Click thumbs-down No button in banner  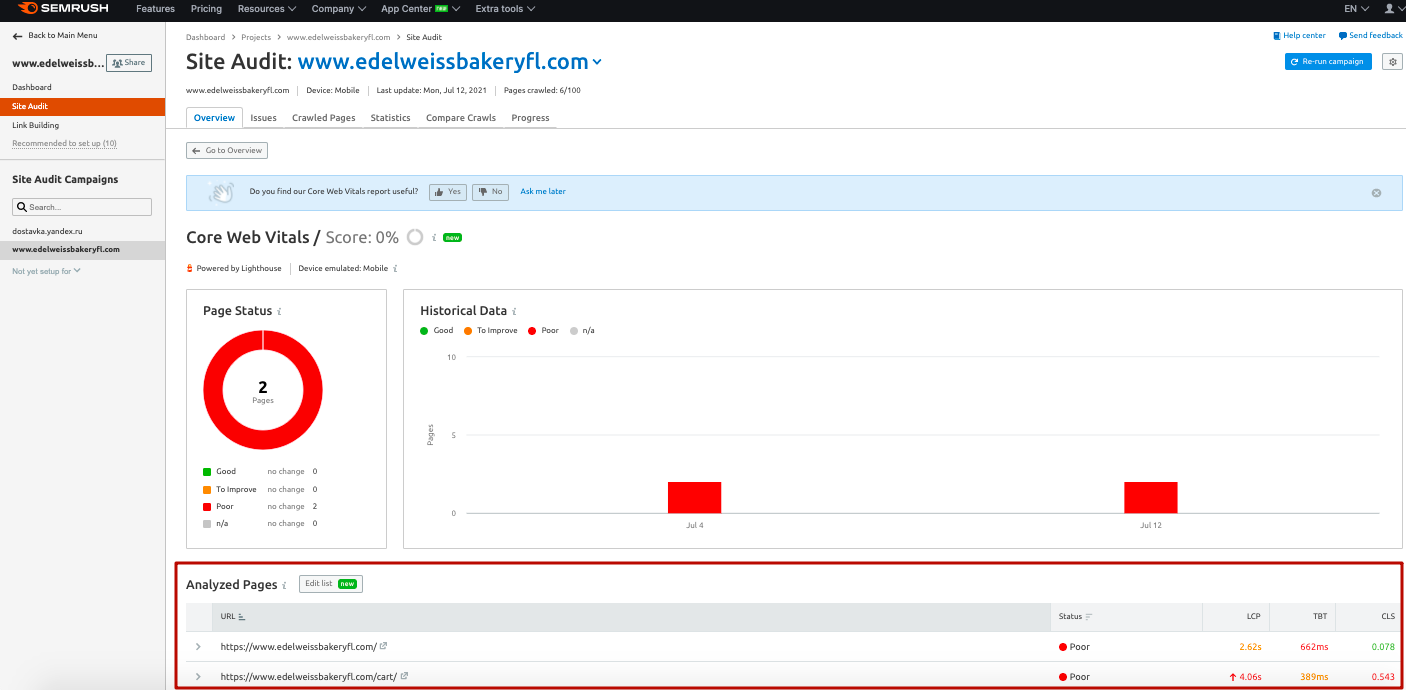pos(490,192)
